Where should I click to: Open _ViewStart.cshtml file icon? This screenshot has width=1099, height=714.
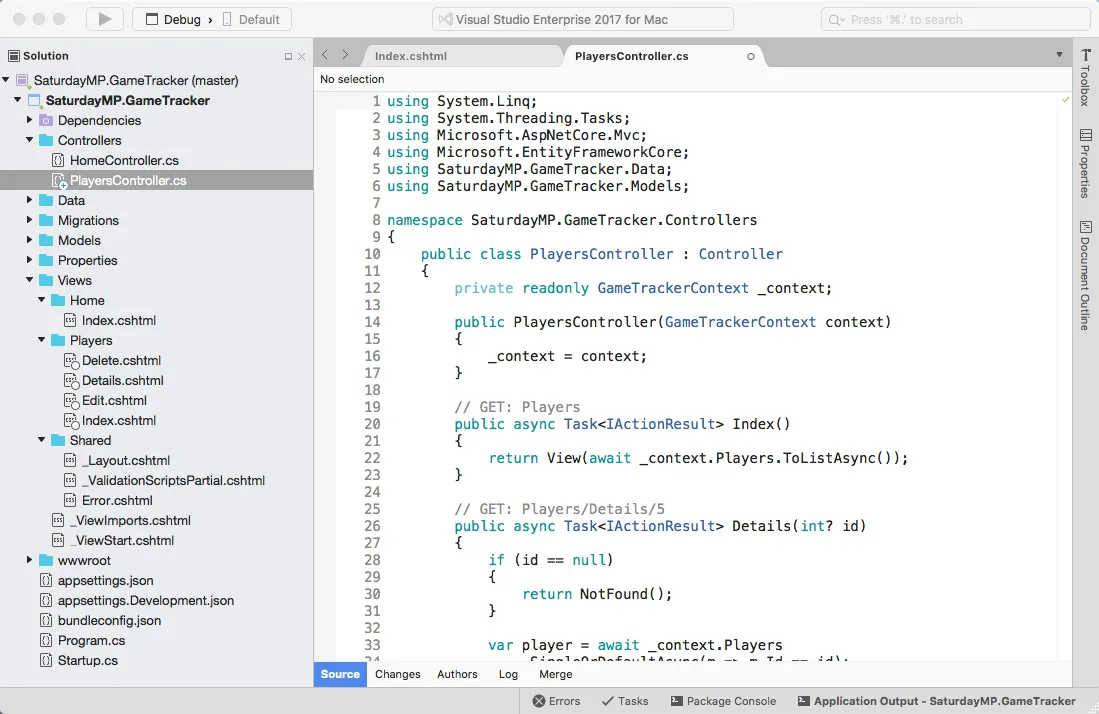58,540
